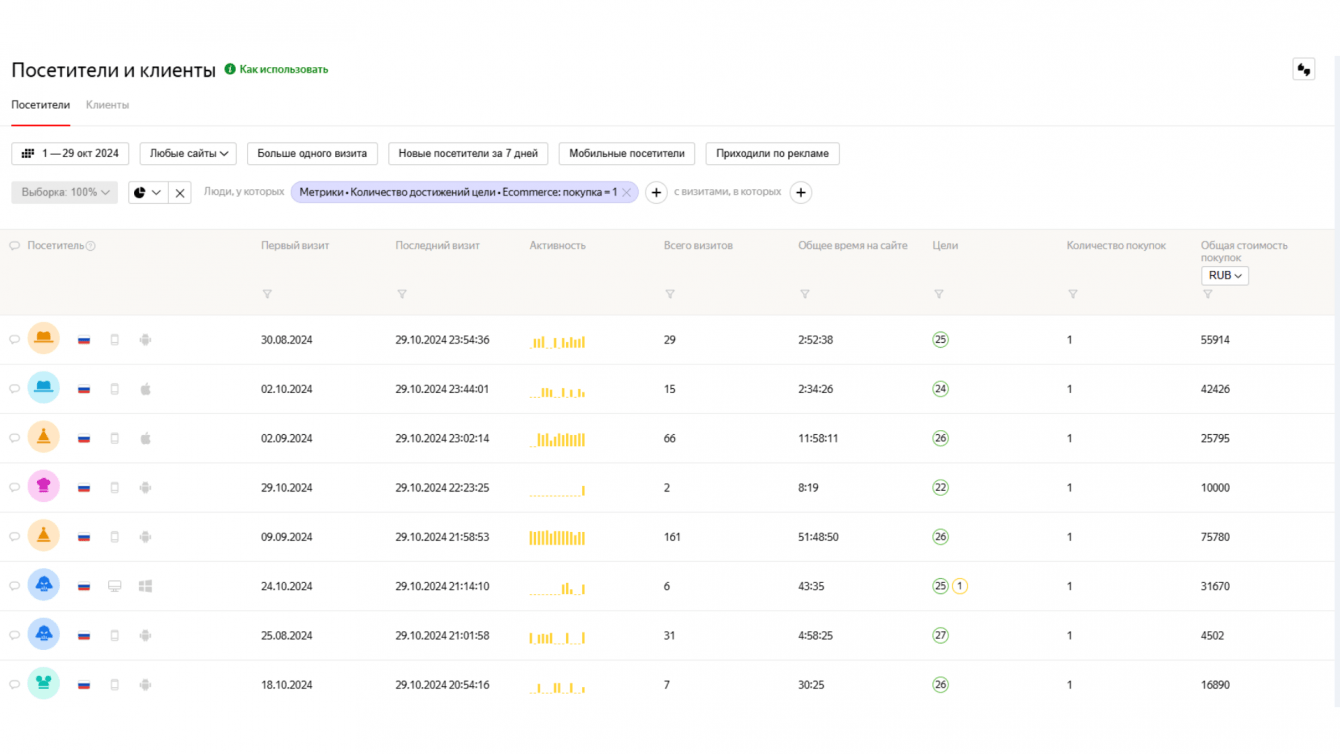Open the RUB currency dropdown
Image resolution: width=1340 pixels, height=754 pixels.
click(1224, 276)
